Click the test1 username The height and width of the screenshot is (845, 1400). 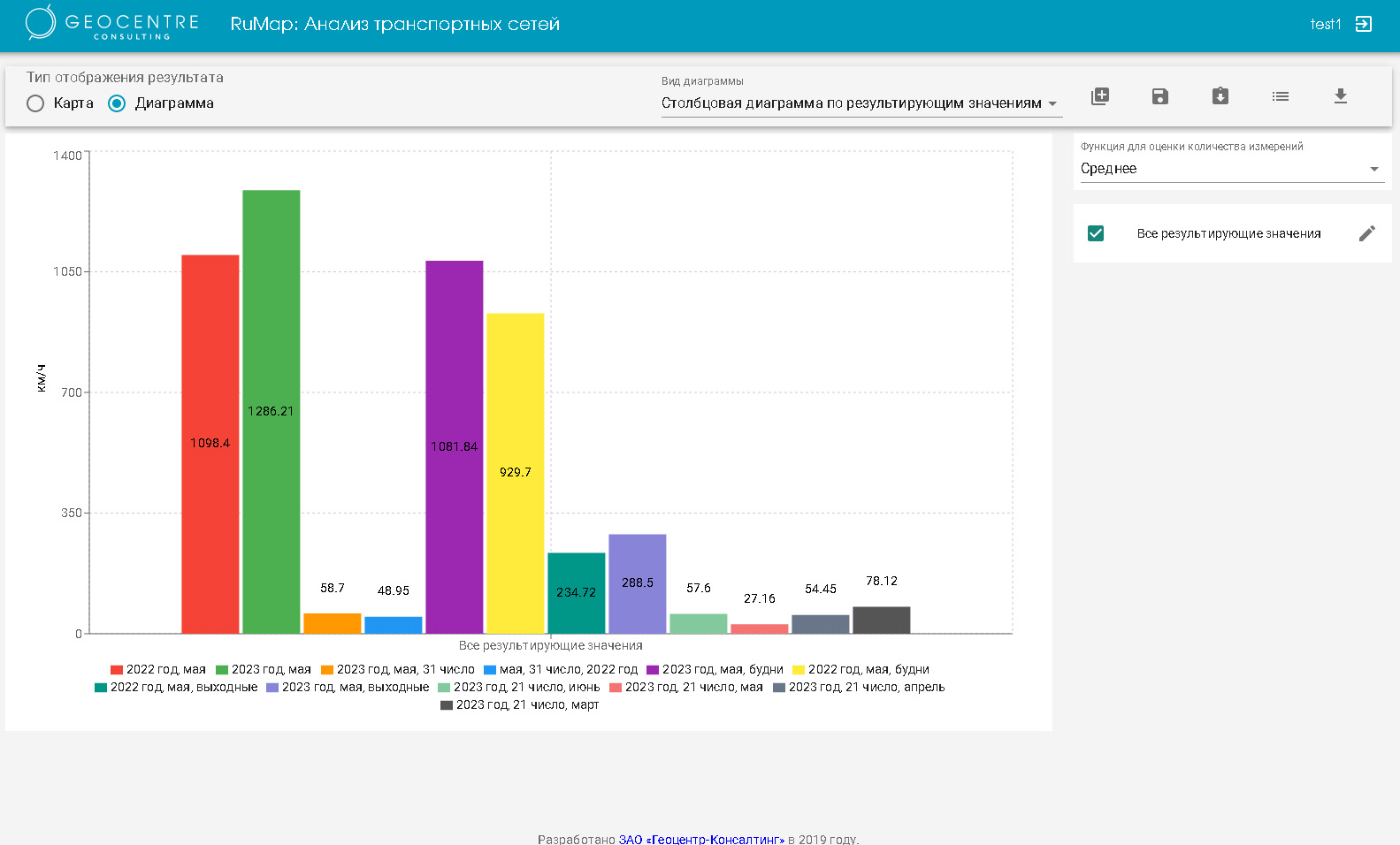click(x=1326, y=25)
